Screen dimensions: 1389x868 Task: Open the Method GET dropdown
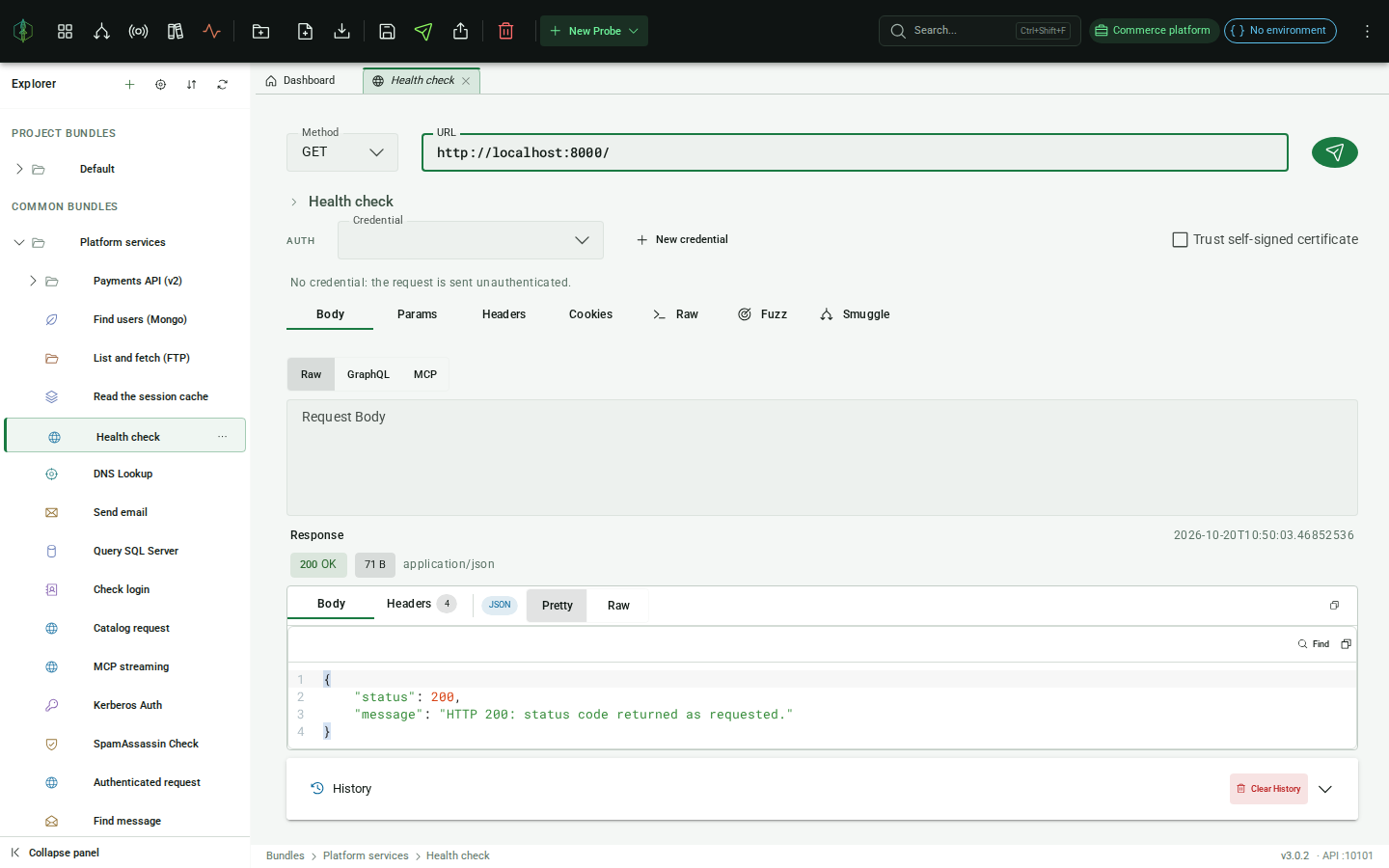342,152
